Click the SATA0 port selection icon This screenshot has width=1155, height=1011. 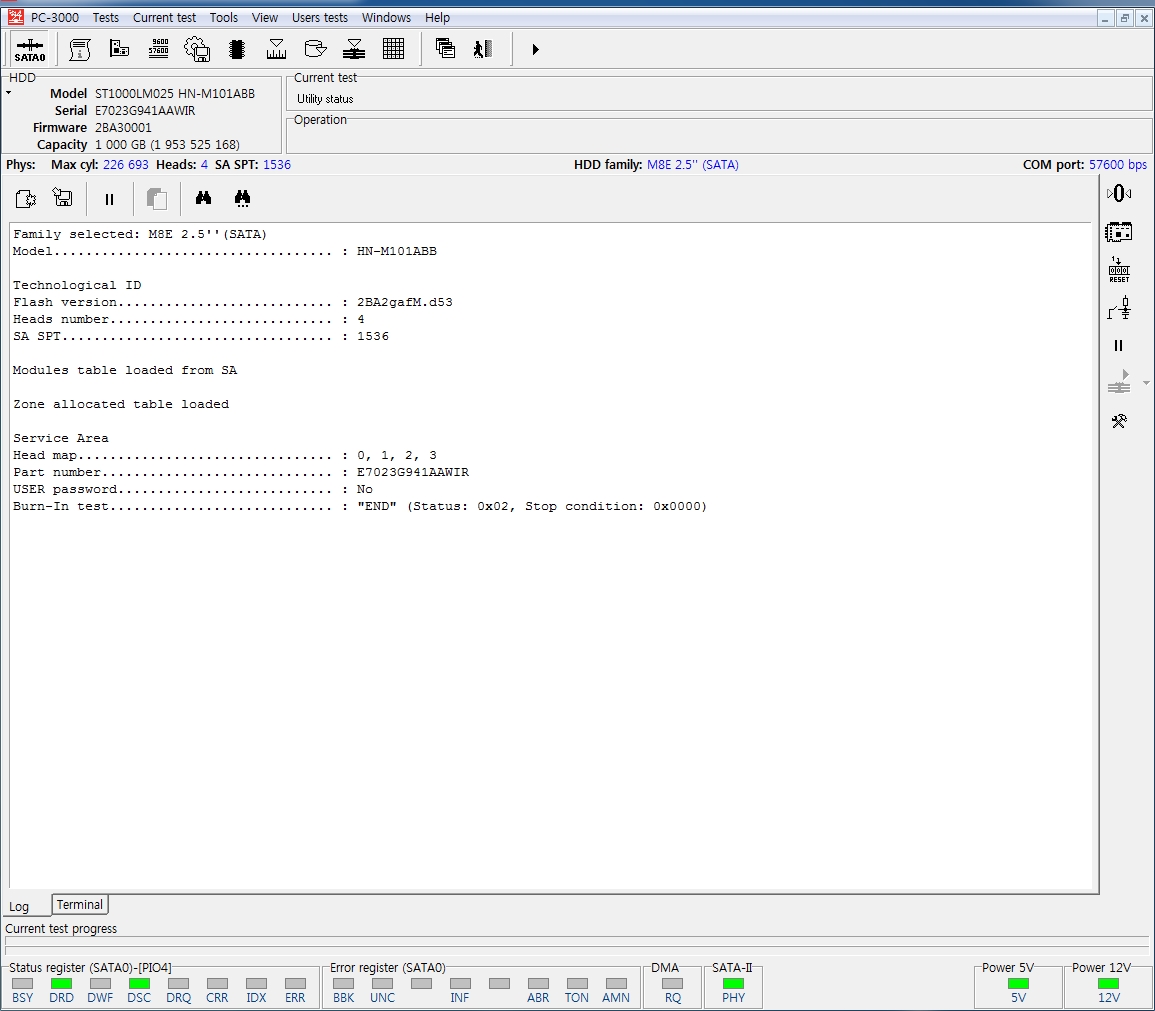(30, 49)
